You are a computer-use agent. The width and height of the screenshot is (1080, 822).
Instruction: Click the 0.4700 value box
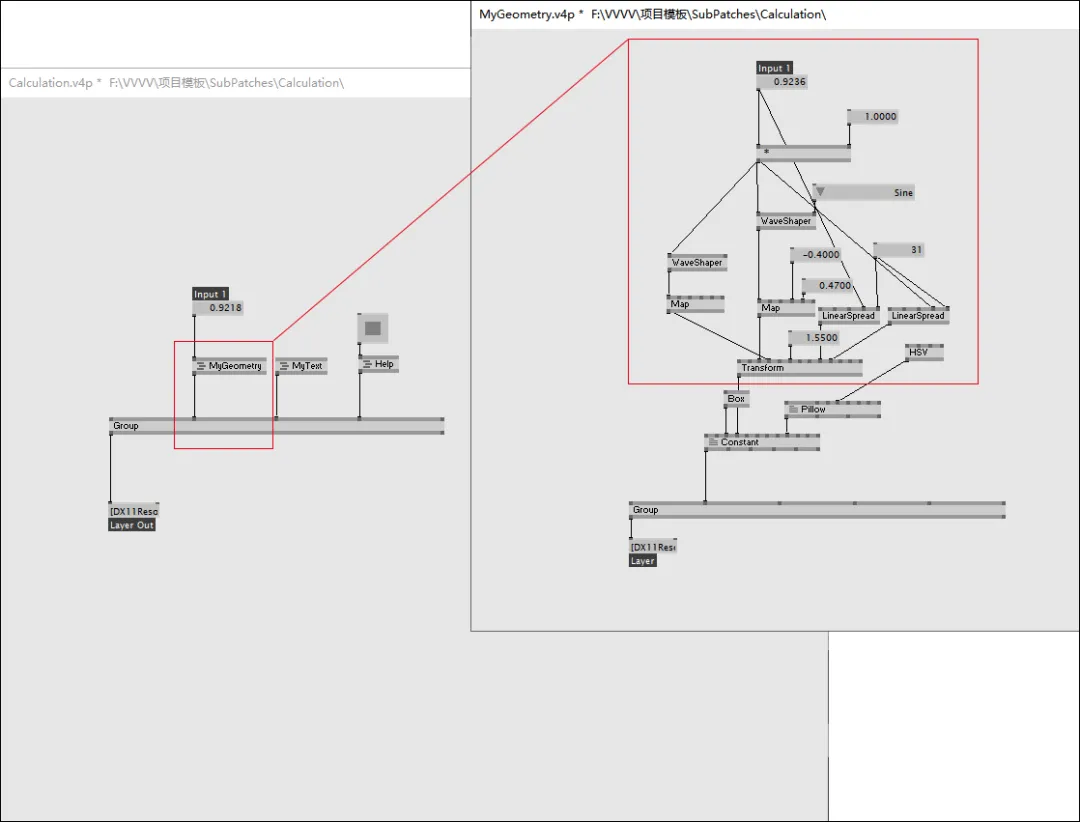827,285
